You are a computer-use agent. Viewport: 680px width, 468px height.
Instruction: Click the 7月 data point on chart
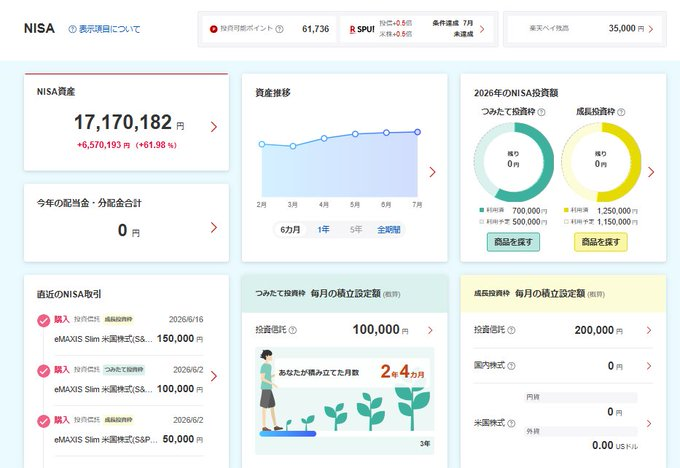(417, 132)
